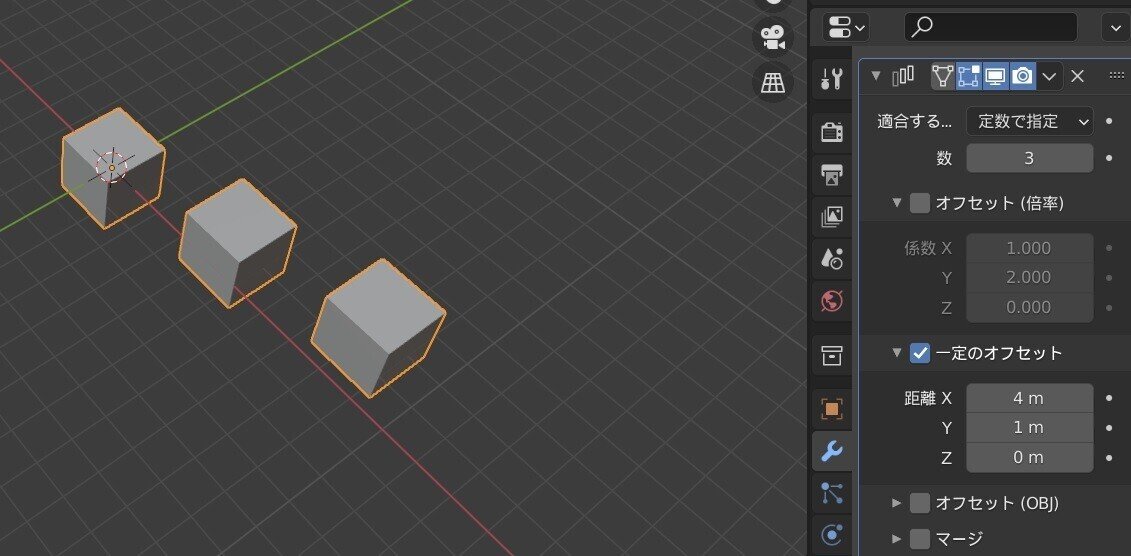Open the Modifiers wrench tab

pos(832,451)
